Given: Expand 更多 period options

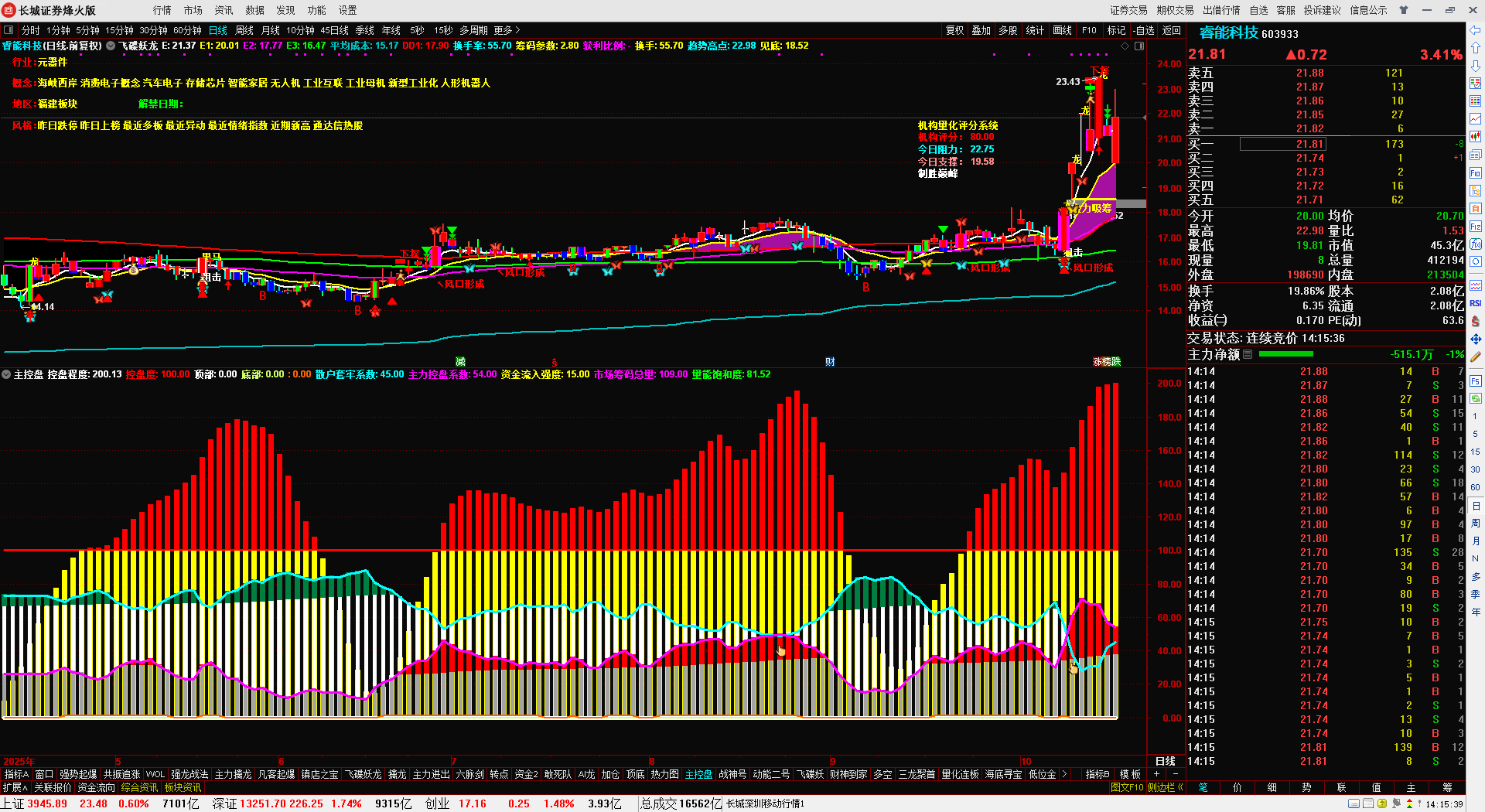Looking at the screenshot, I should tap(507, 30).
